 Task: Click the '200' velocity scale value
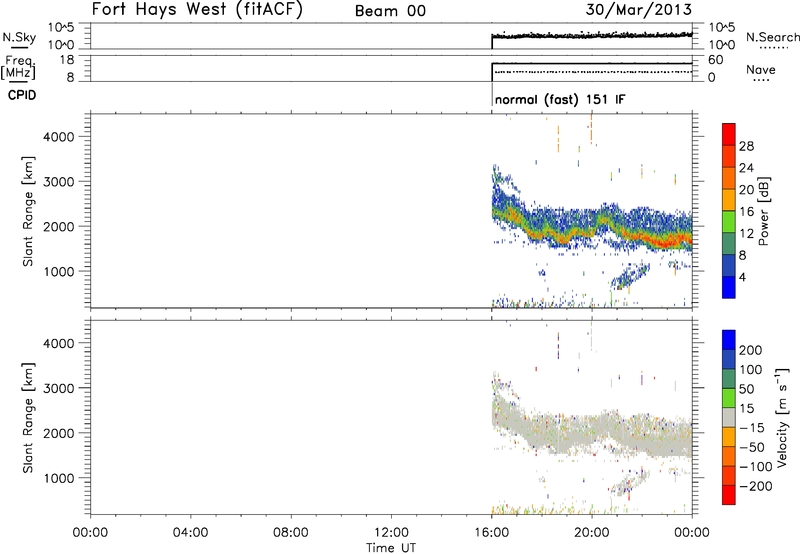[751, 350]
